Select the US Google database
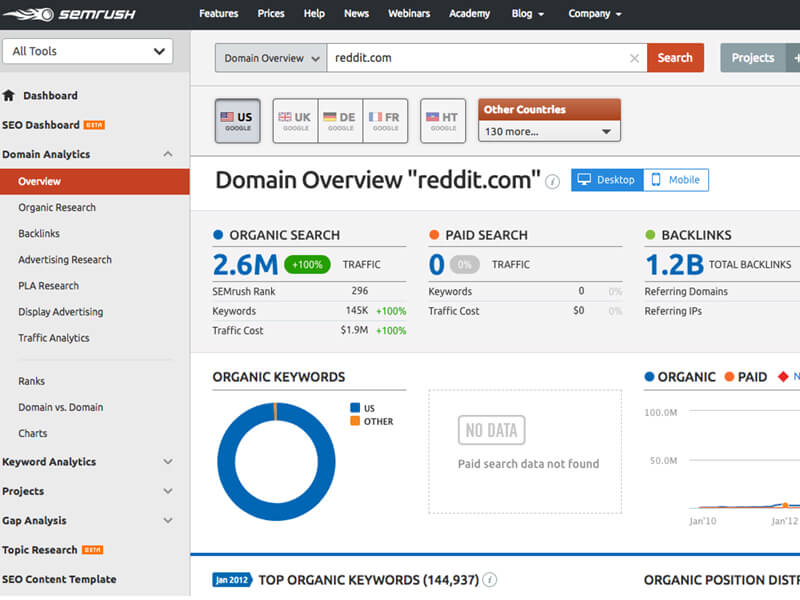Screen dimensions: 800x600 point(238,121)
